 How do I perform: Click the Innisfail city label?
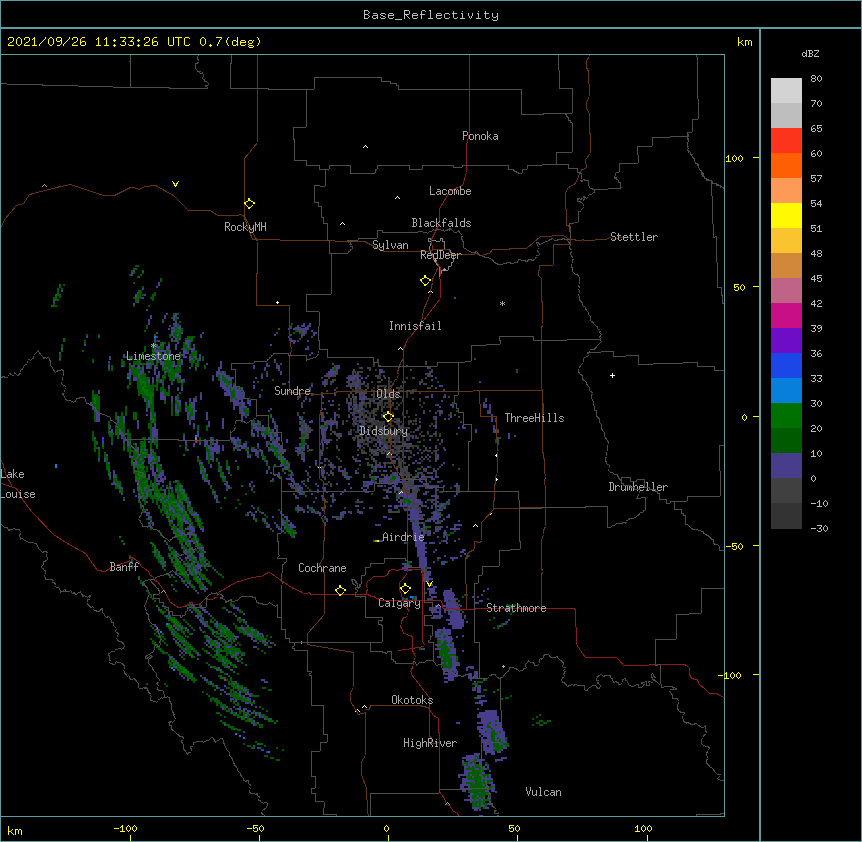coord(415,326)
